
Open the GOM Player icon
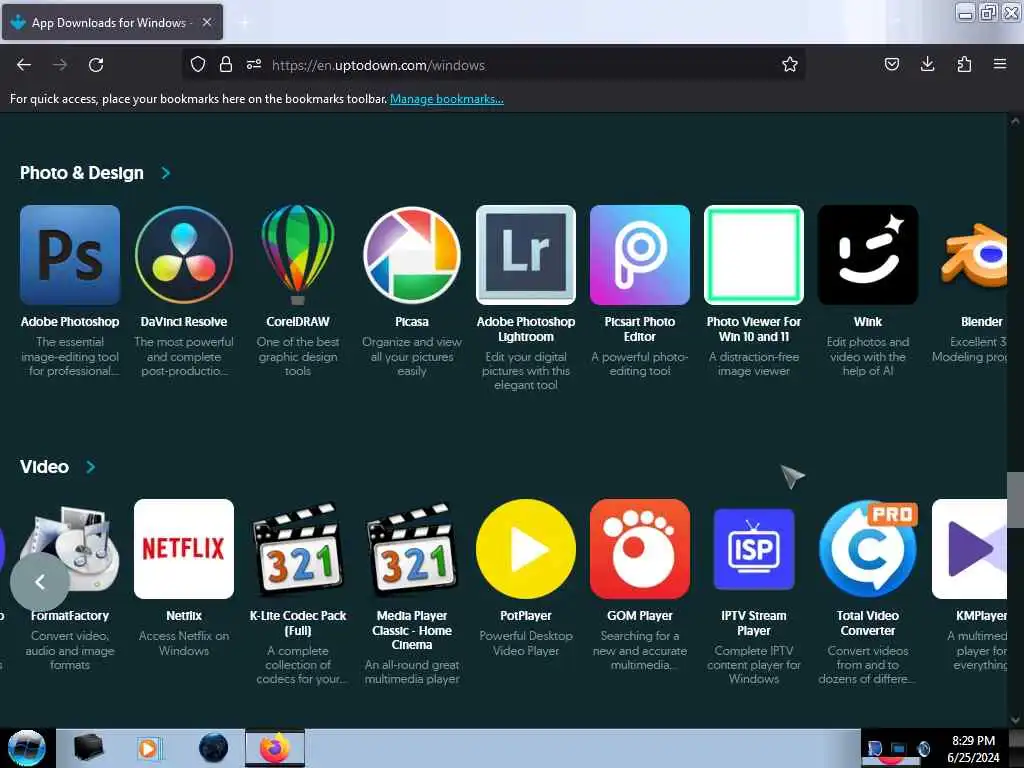point(639,549)
